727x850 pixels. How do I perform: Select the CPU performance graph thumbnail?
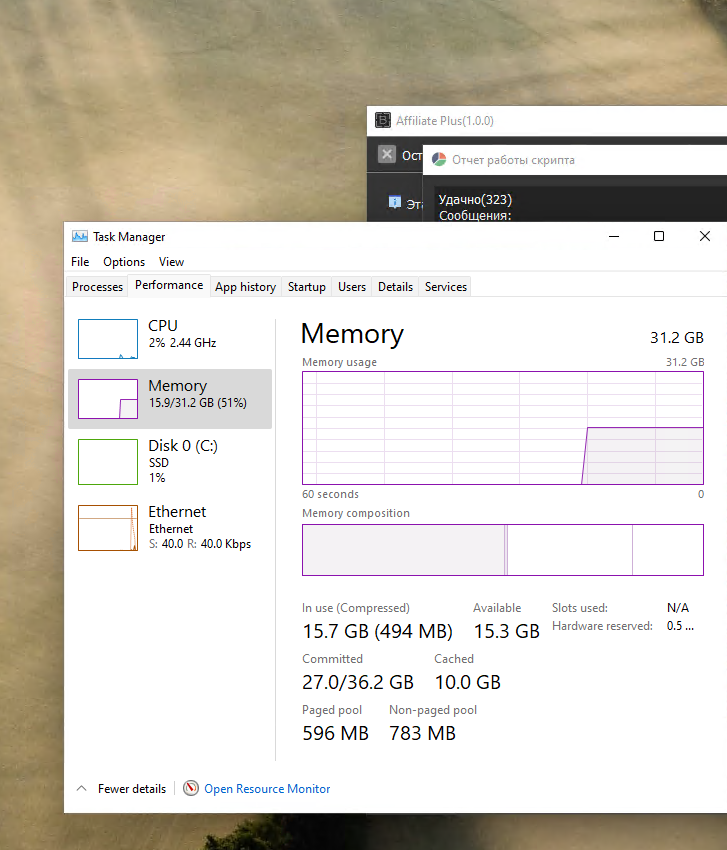coord(108,339)
